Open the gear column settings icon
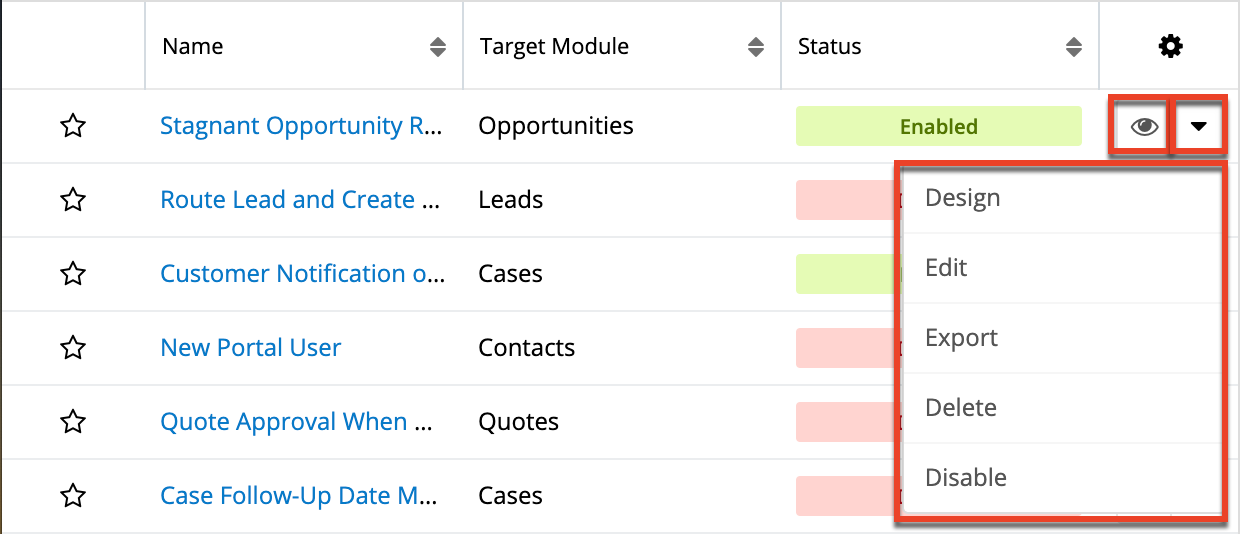This screenshot has height=534, width=1240. (1170, 46)
